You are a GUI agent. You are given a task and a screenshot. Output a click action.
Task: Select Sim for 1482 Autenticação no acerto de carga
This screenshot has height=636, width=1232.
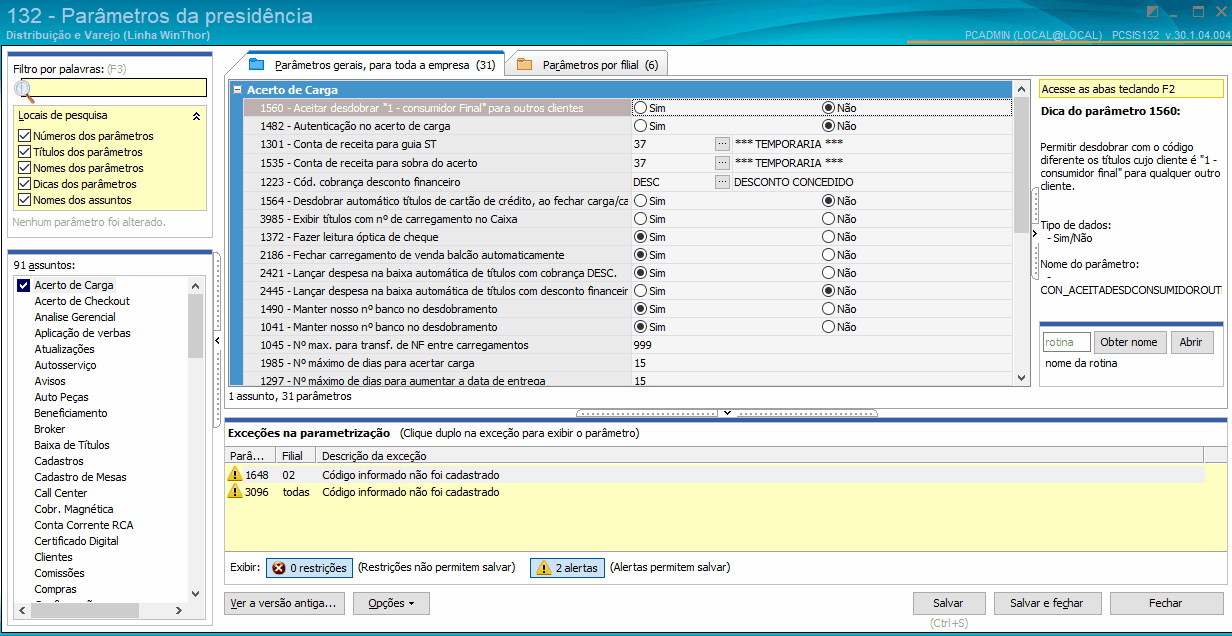point(640,127)
